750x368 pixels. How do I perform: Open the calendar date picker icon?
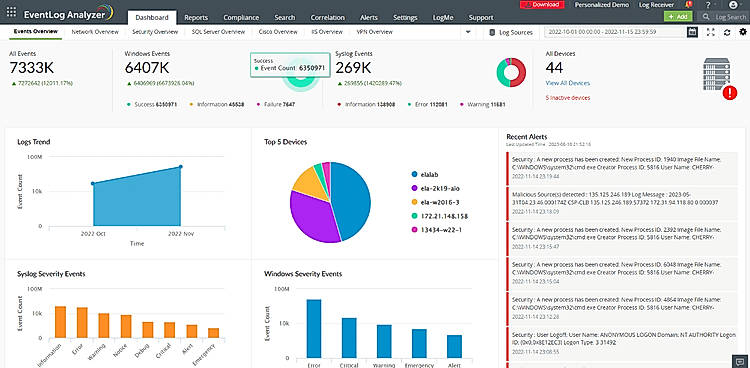[692, 32]
